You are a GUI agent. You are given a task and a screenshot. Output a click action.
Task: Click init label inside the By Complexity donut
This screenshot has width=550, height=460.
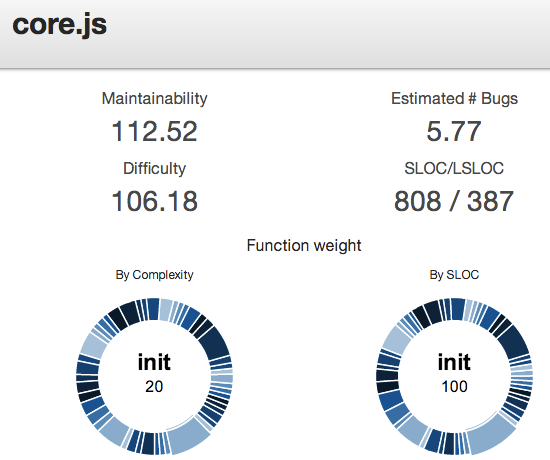coord(154,362)
